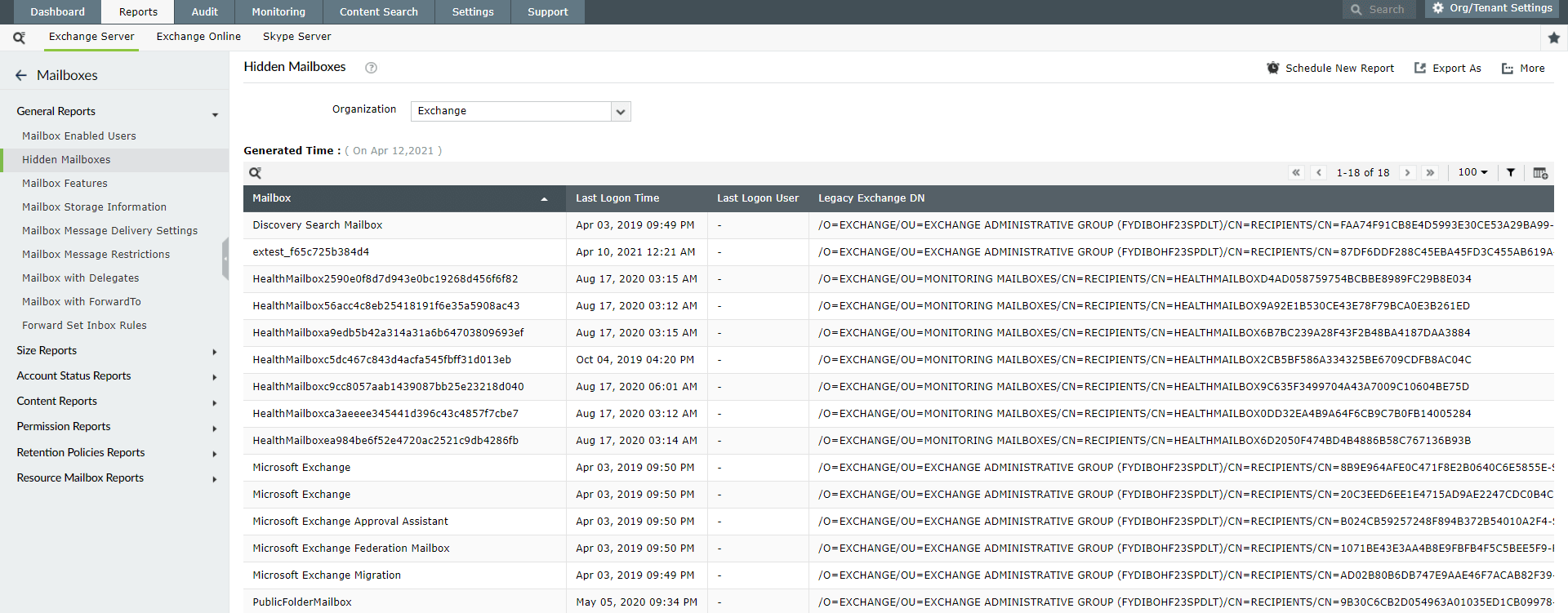Sort by Mailbox column arrow
The image size is (1568, 613).
(x=544, y=199)
